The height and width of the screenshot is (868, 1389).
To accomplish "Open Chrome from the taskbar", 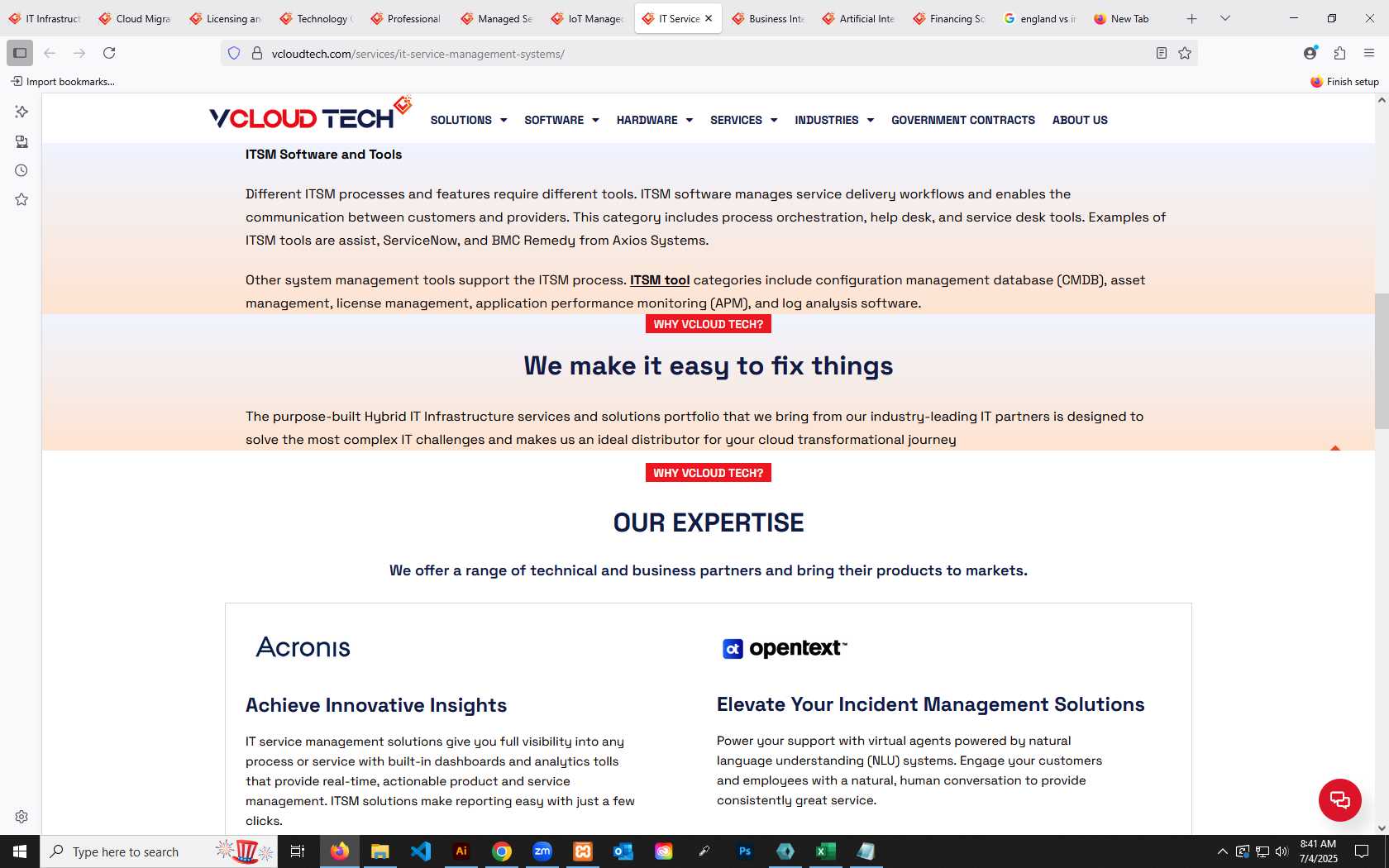I will 502,851.
